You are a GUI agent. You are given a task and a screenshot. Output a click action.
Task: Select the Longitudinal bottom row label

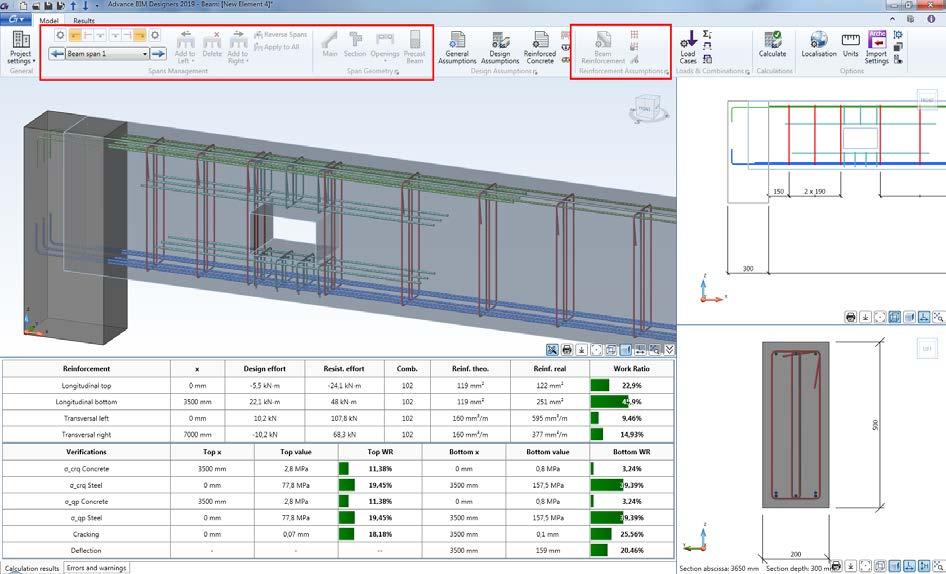click(86, 401)
